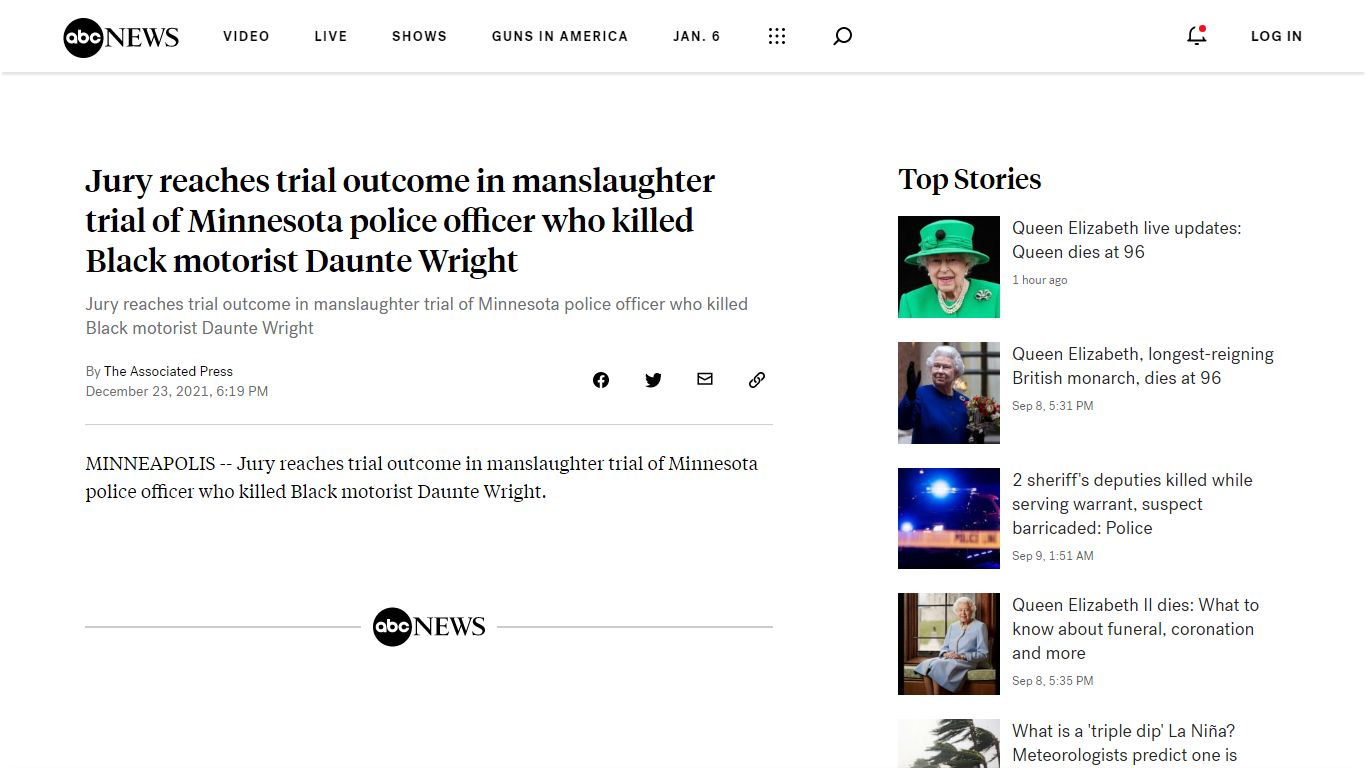Open the ABC News homepage logo

click(121, 37)
